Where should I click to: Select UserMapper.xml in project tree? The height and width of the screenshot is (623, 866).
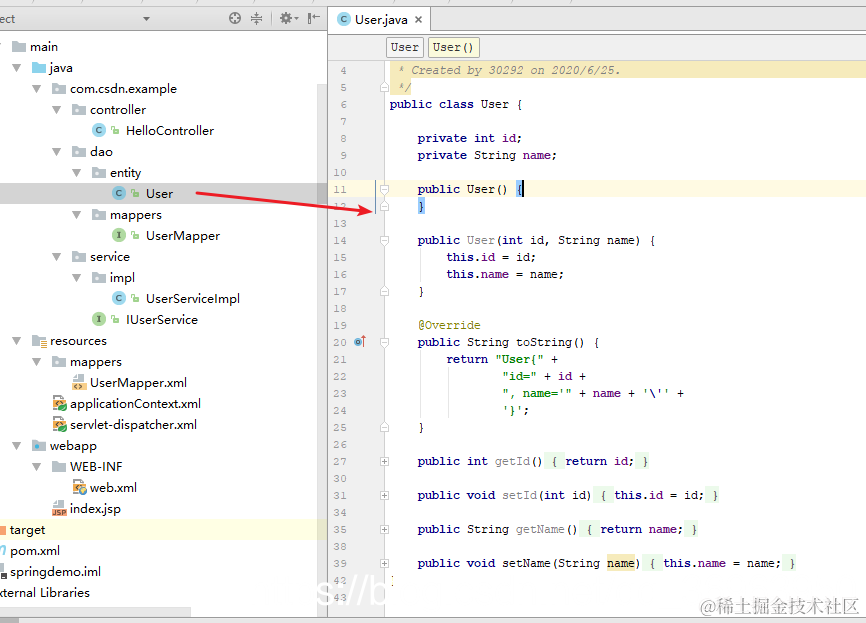pos(138,383)
